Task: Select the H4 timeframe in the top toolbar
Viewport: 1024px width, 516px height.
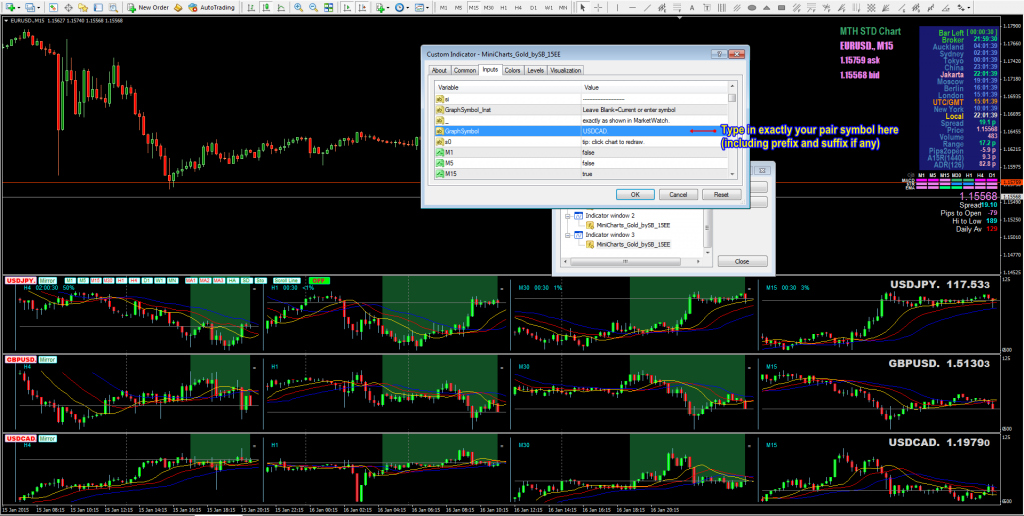Action: (x=519, y=8)
